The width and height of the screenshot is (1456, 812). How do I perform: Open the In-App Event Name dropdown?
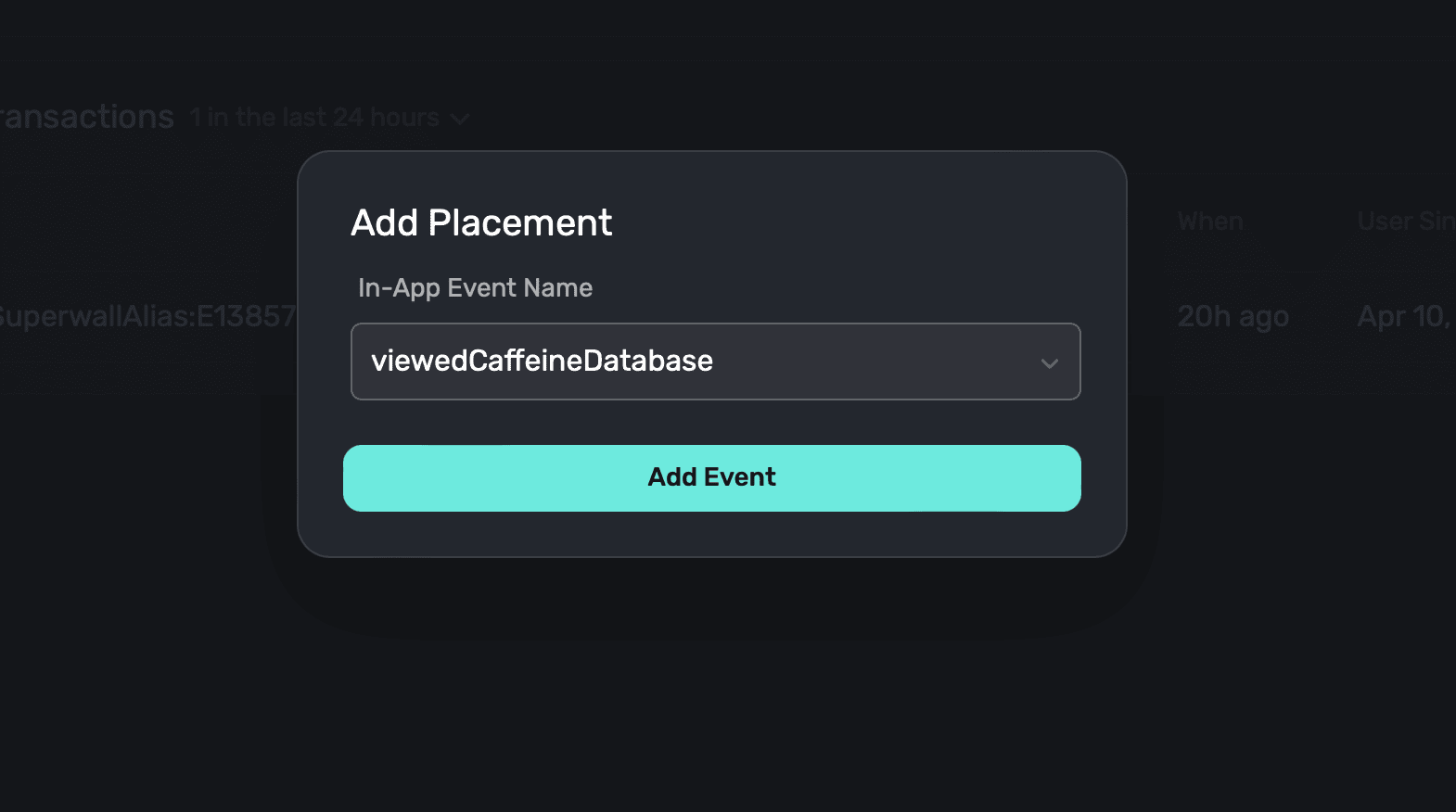click(x=714, y=362)
